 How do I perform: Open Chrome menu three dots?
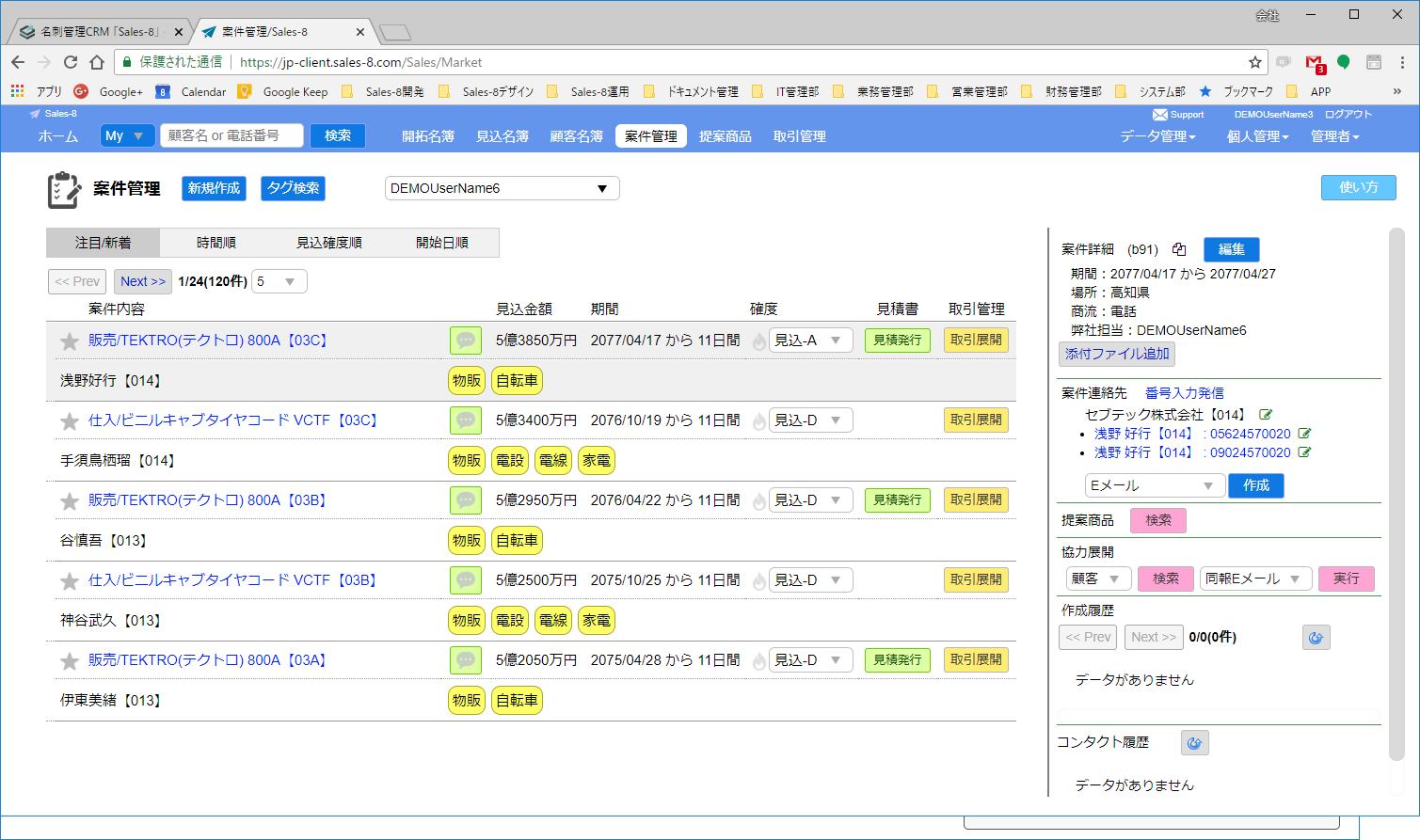click(1402, 62)
